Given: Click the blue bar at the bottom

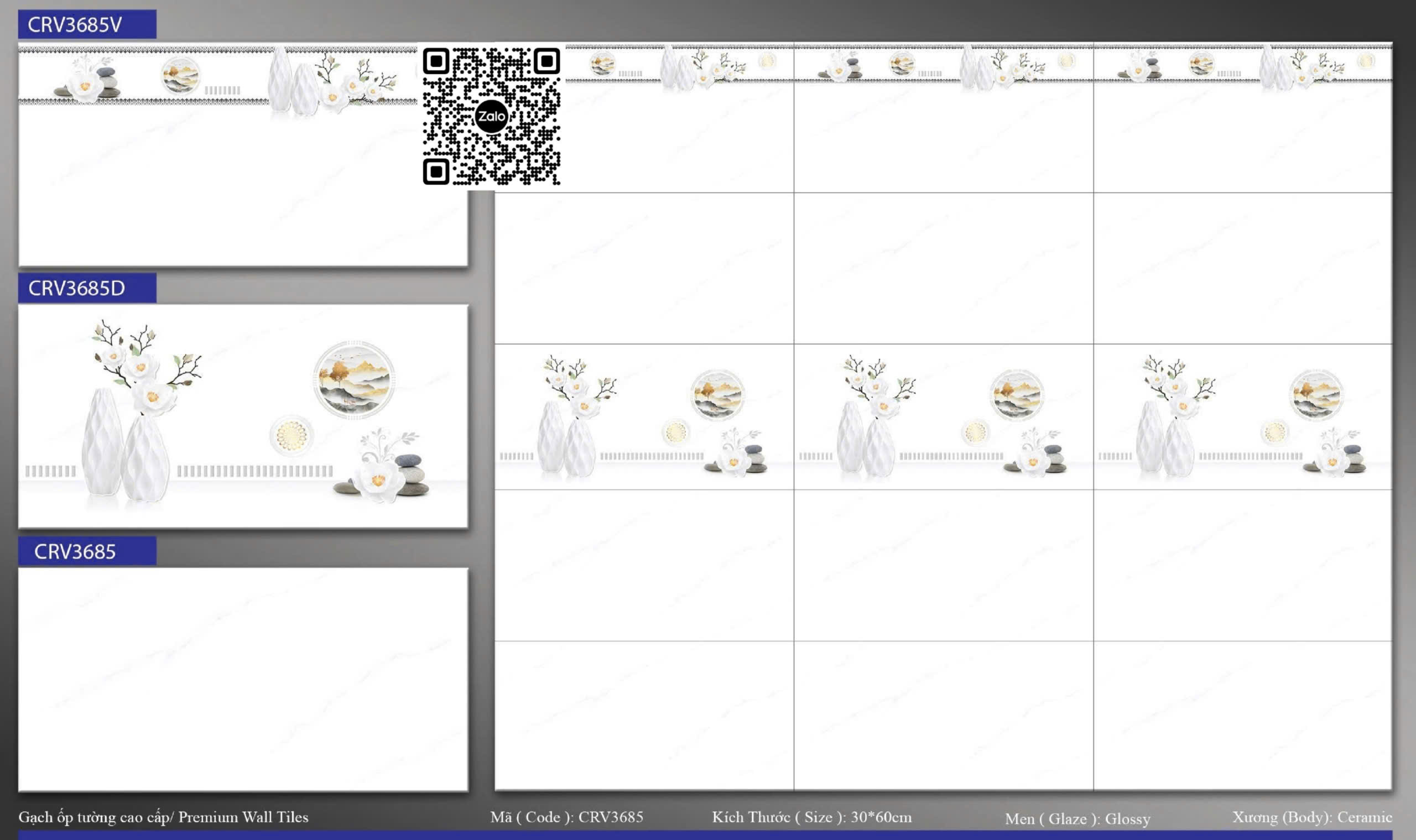Looking at the screenshot, I should pyautogui.click(x=705, y=835).
